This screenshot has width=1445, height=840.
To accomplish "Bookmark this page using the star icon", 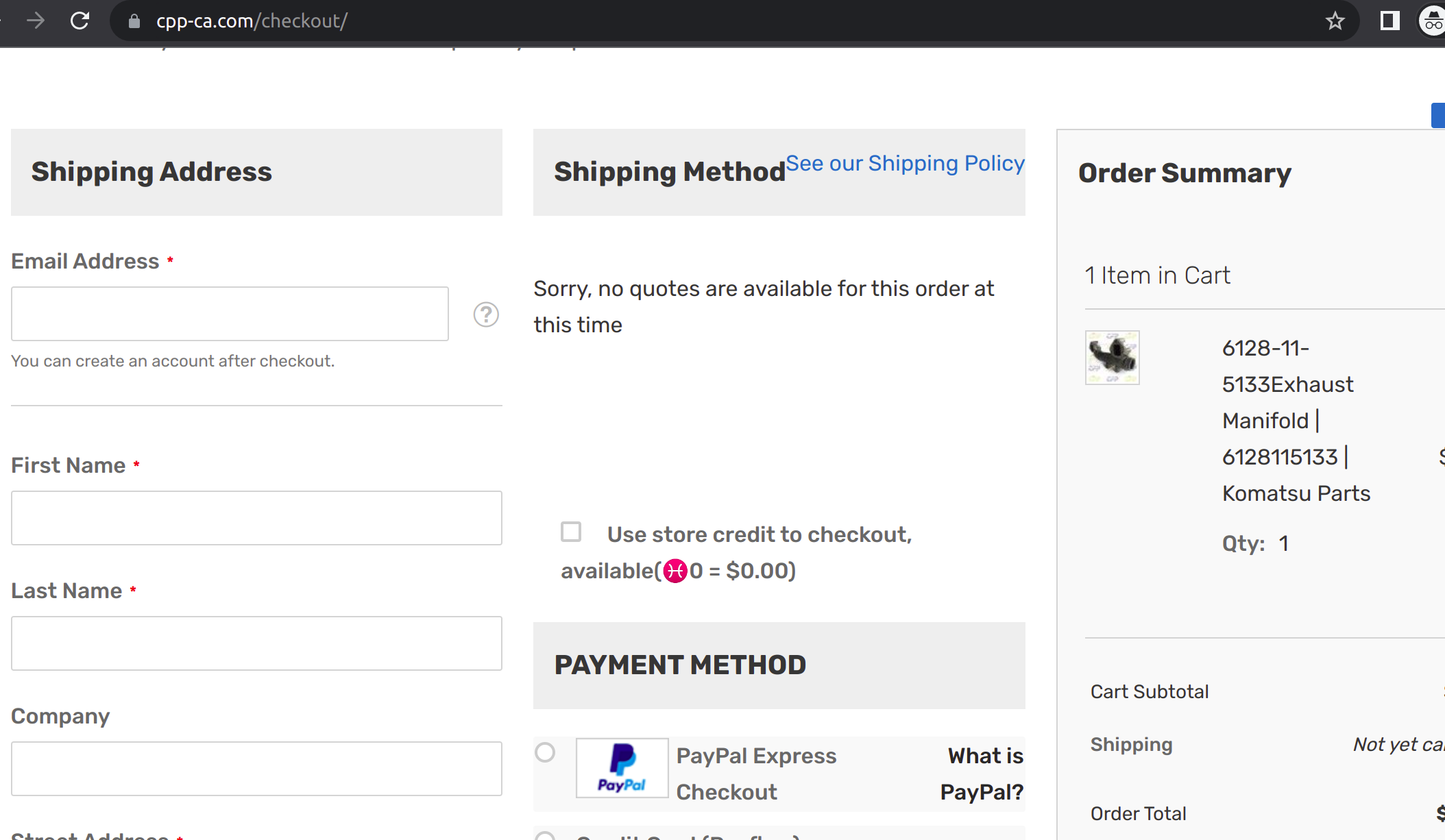I will [1335, 21].
